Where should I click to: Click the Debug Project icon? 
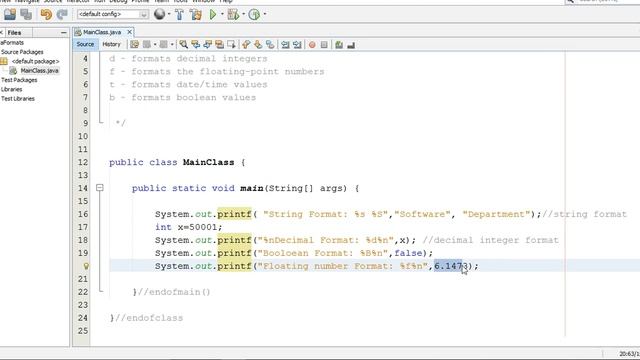click(x=233, y=15)
